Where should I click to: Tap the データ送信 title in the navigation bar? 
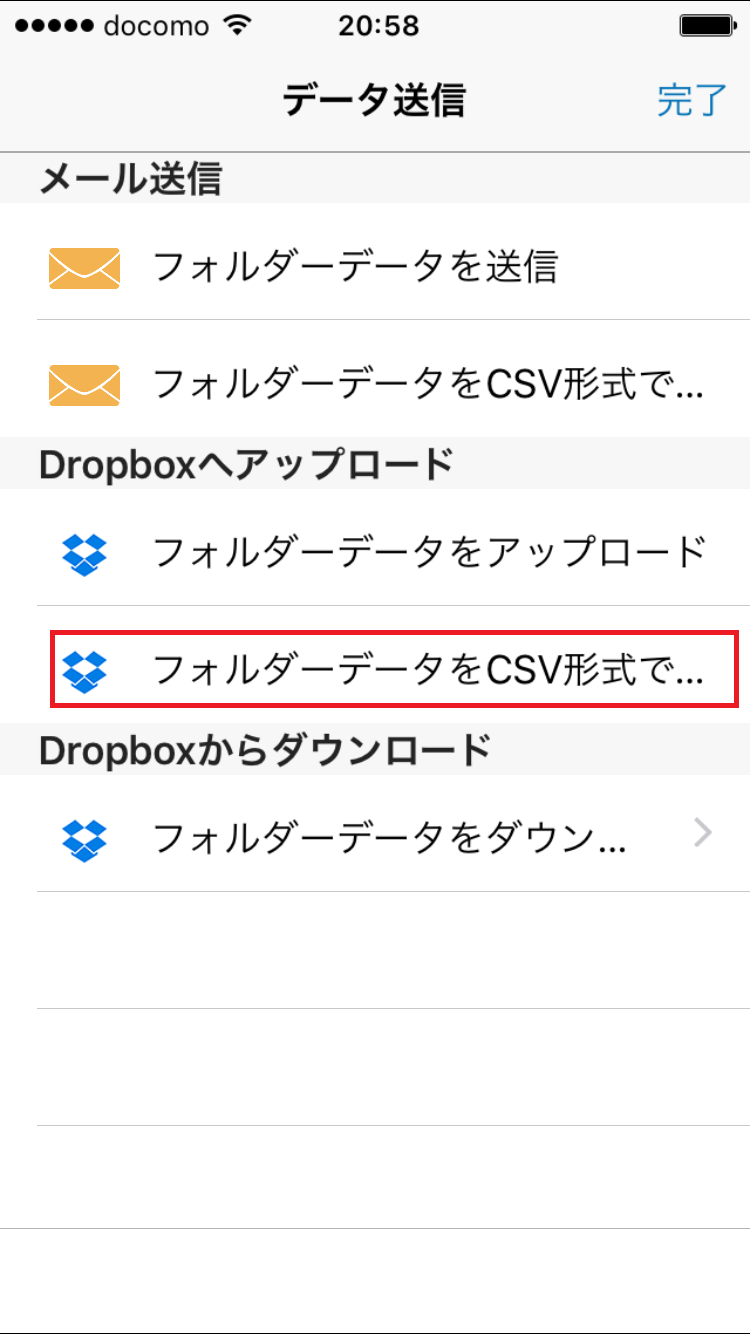[374, 101]
